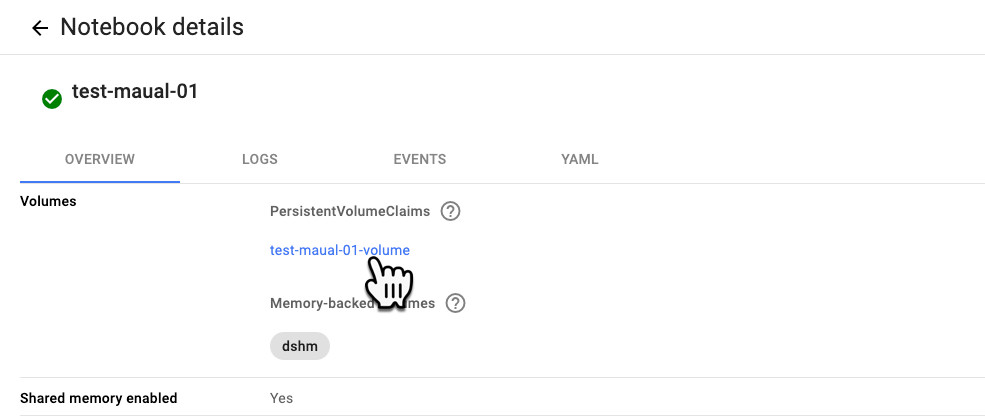The height and width of the screenshot is (416, 985).
Task: Click the Shared memory enabled label
Action: click(98, 398)
